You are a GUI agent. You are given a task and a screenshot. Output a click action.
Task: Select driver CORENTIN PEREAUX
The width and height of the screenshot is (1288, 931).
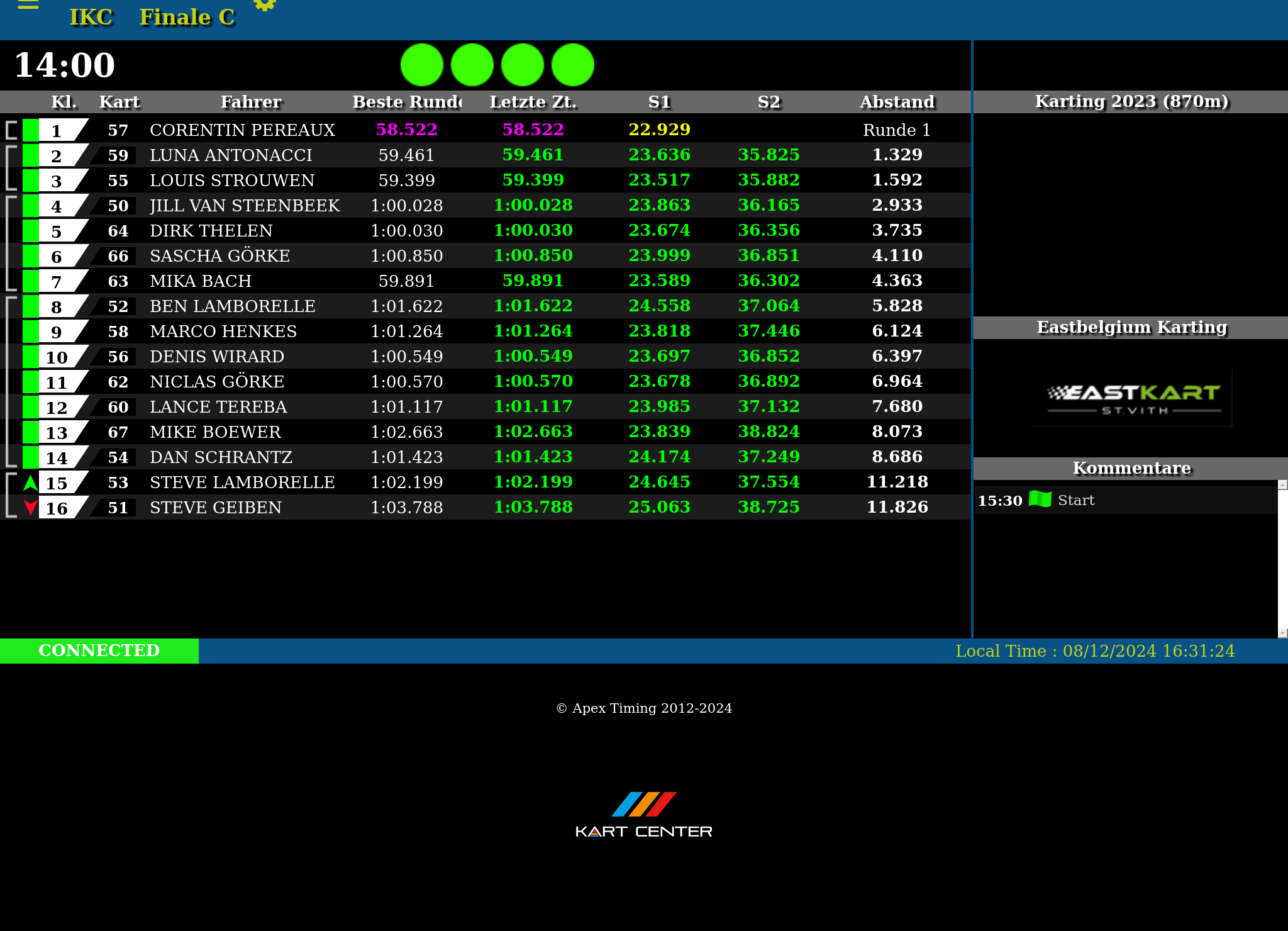click(x=242, y=130)
